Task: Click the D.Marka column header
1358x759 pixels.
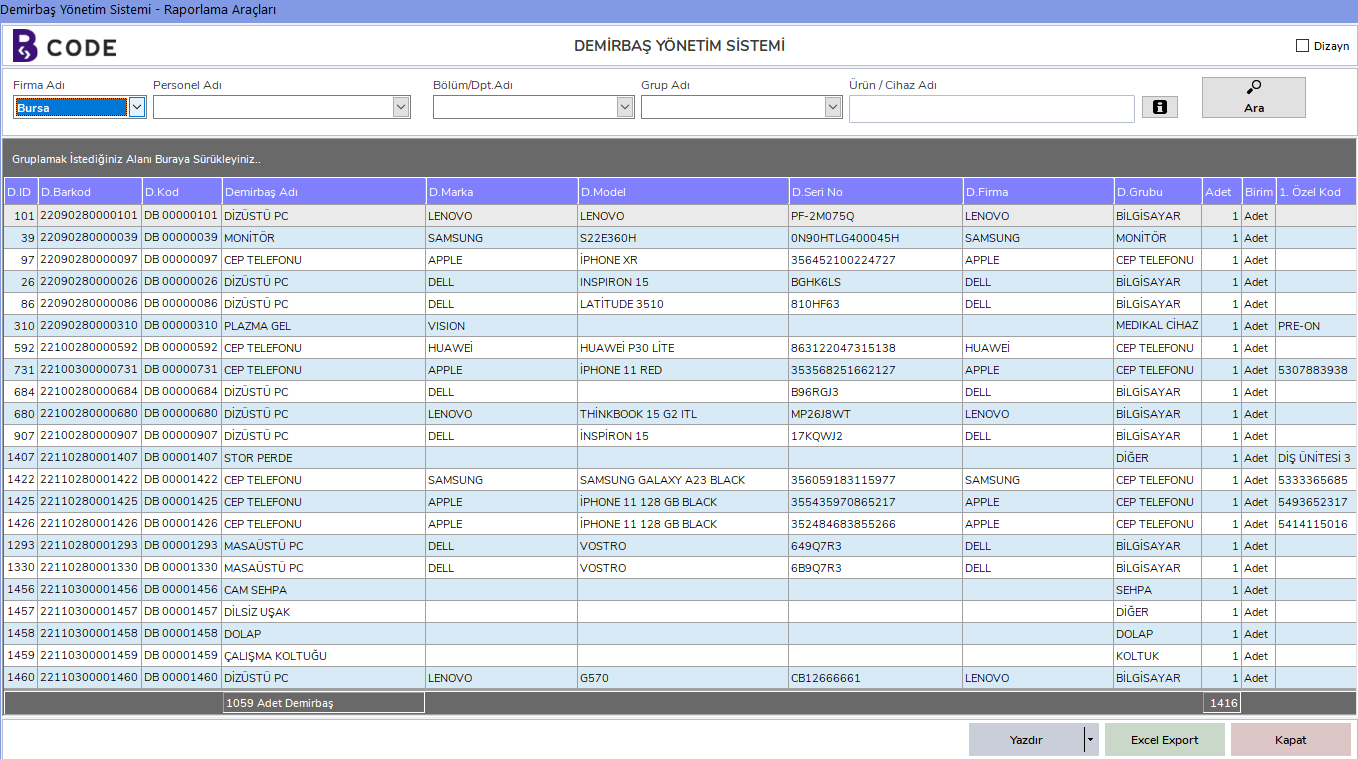Action: point(502,192)
